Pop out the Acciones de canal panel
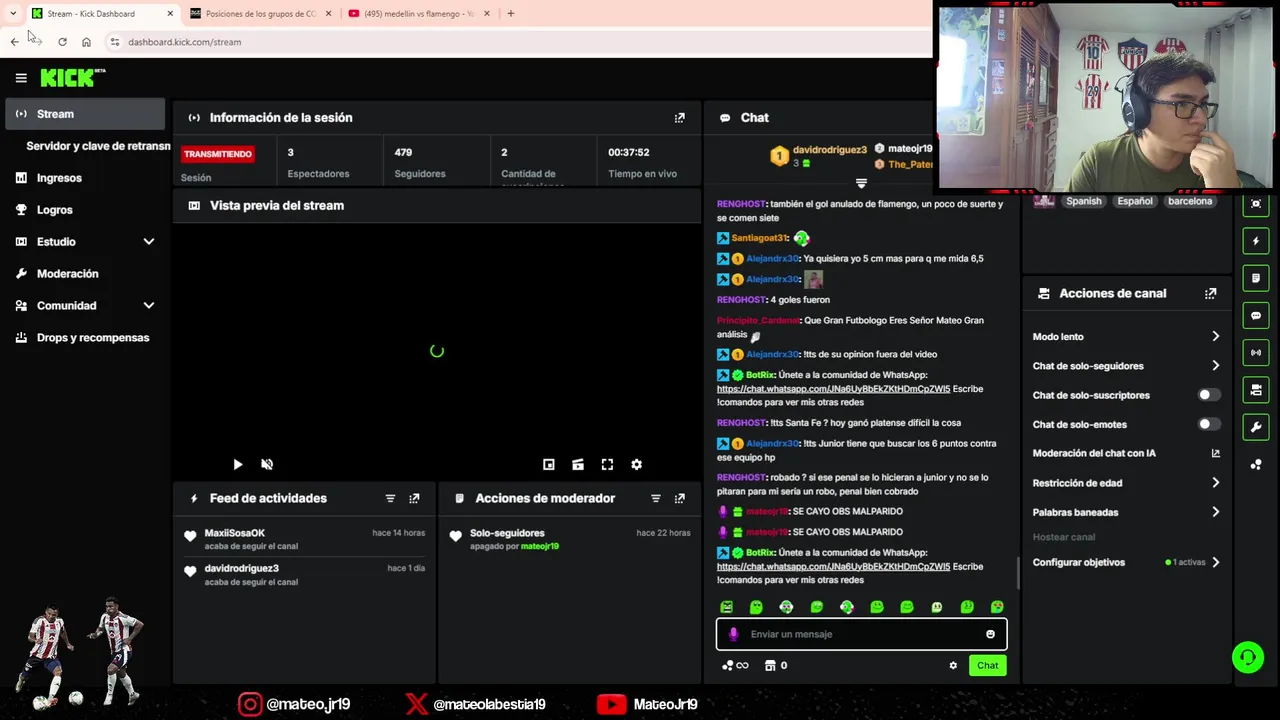 (1211, 294)
